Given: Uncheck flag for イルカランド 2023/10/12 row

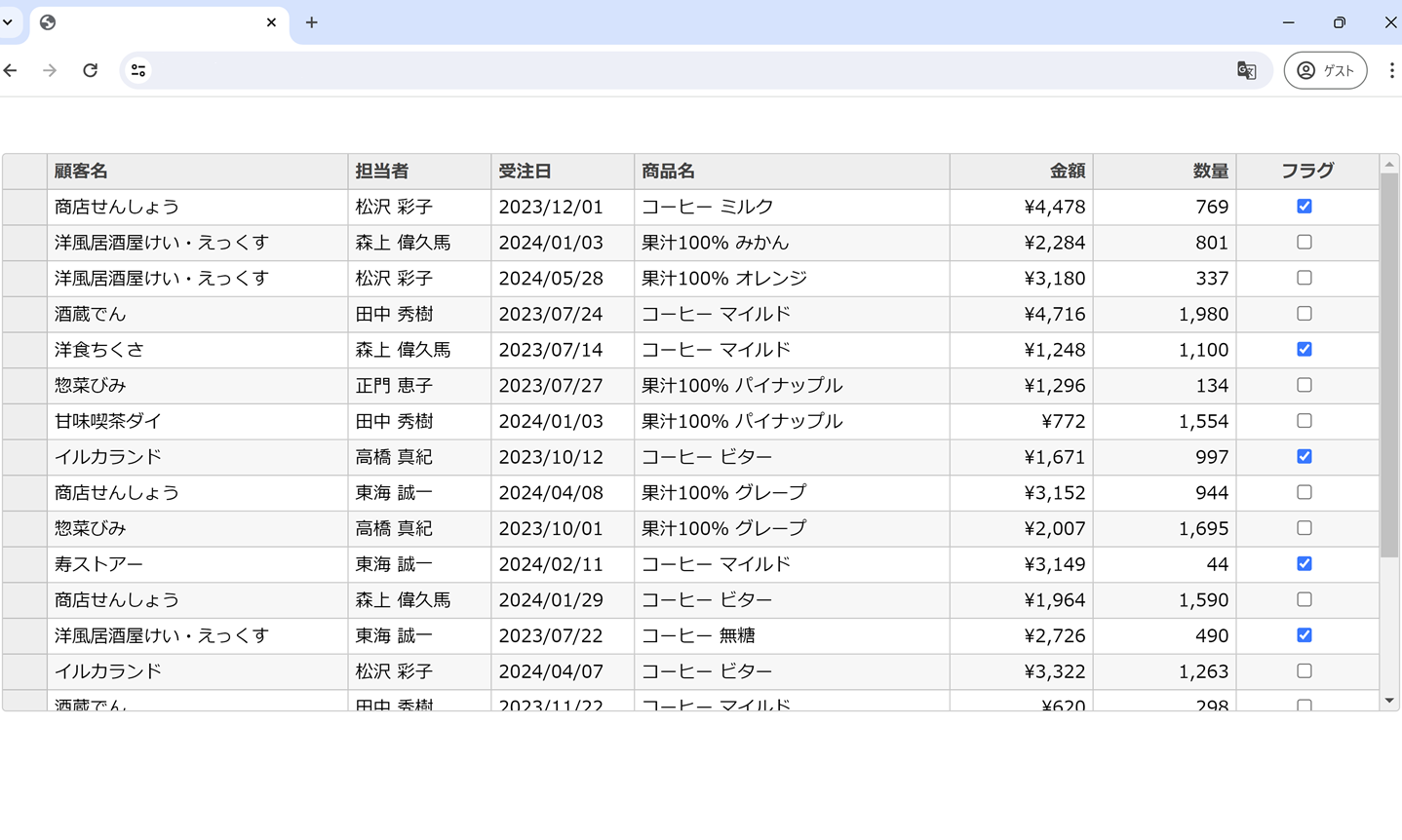Looking at the screenshot, I should point(1305,456).
